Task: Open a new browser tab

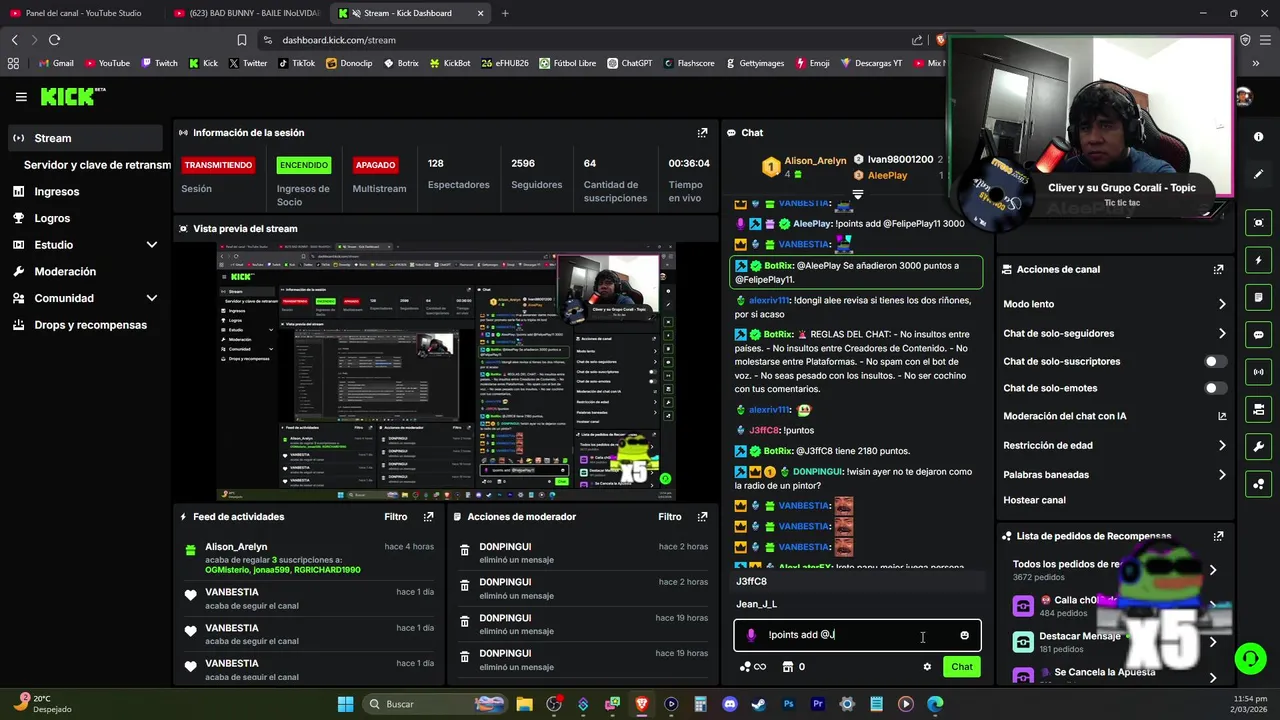Action: click(x=505, y=13)
